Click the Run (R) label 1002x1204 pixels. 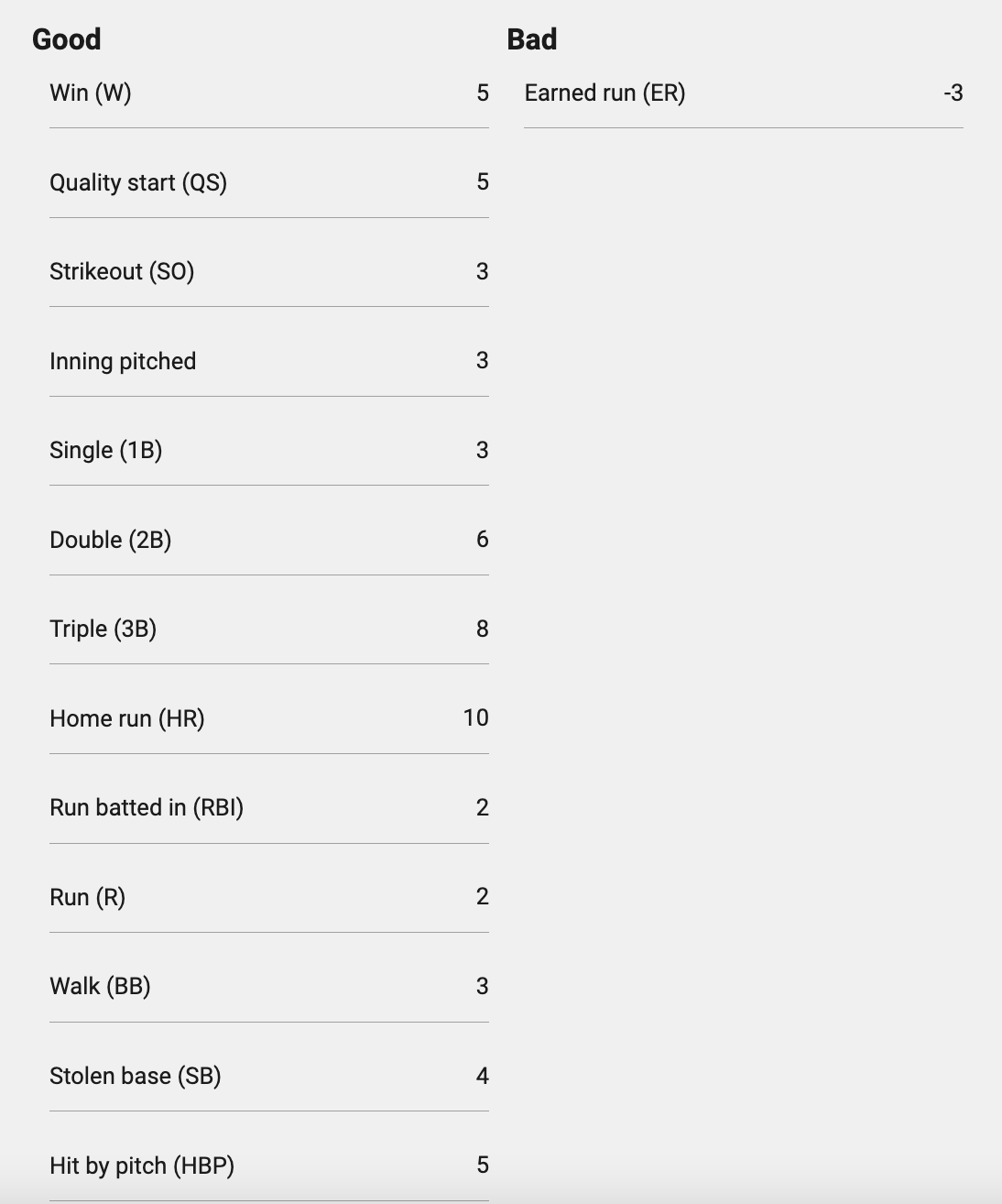[x=88, y=897]
